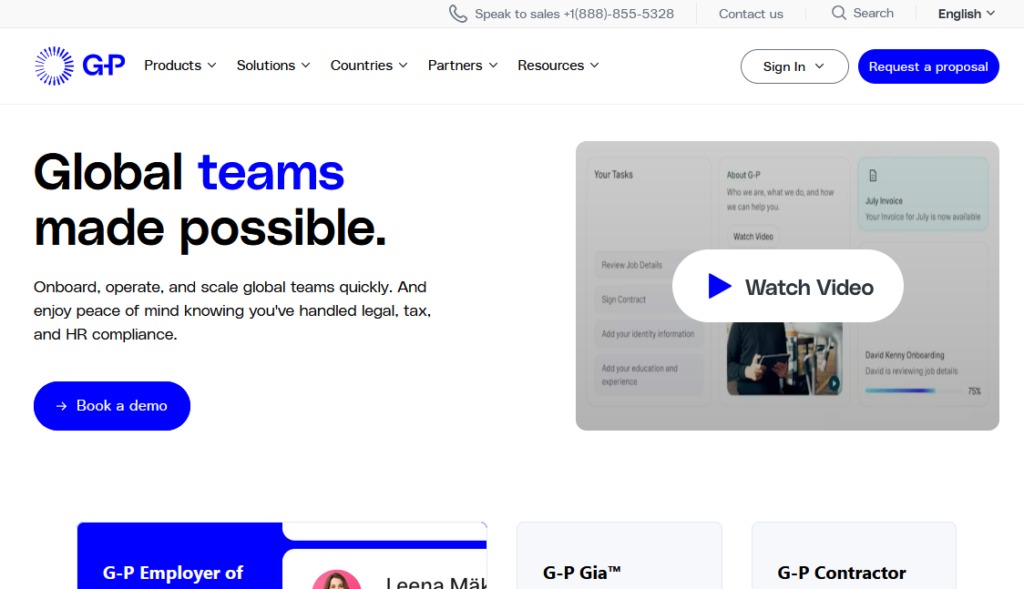
Task: Click the search magnifying glass icon
Action: pos(839,13)
